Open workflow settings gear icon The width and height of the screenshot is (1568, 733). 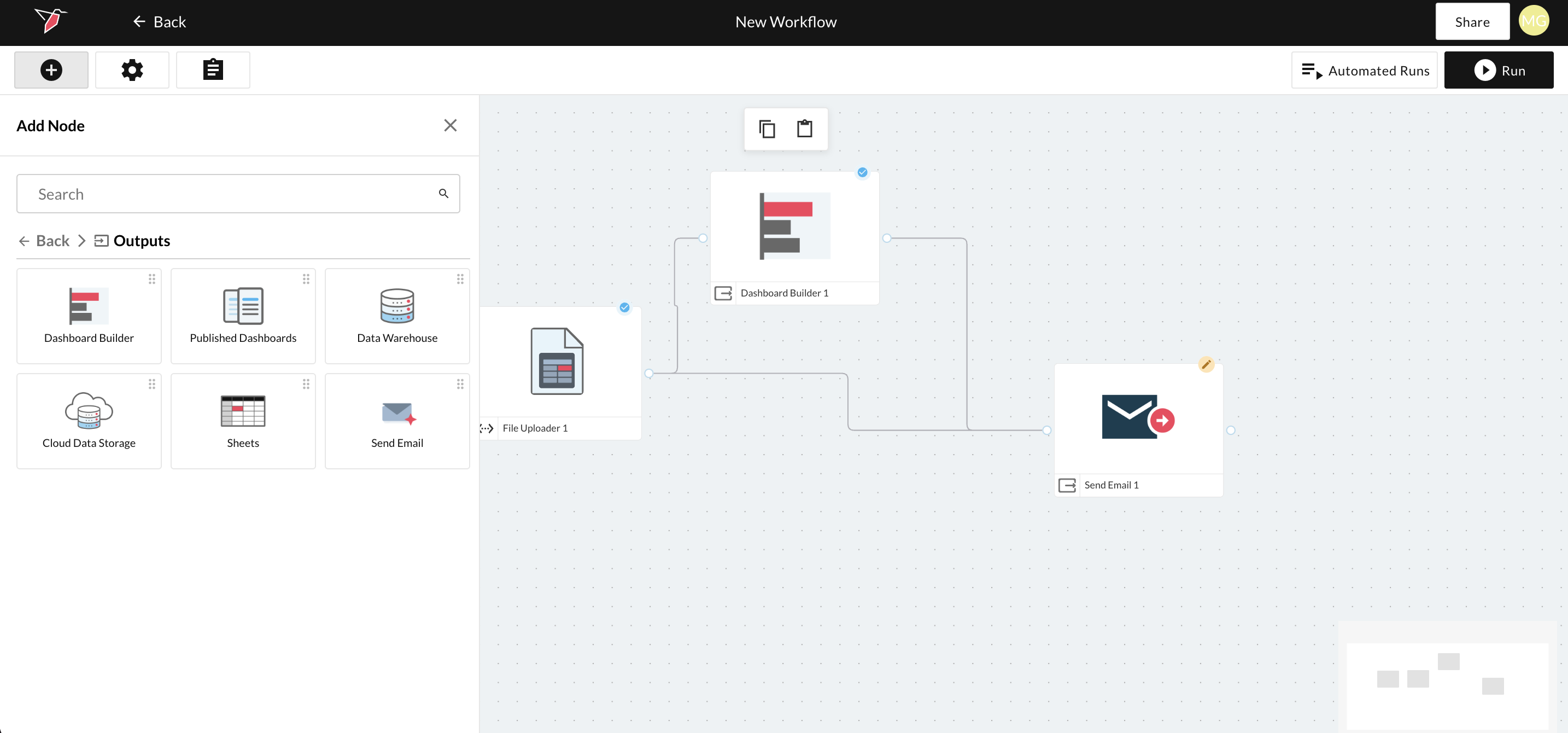point(132,70)
